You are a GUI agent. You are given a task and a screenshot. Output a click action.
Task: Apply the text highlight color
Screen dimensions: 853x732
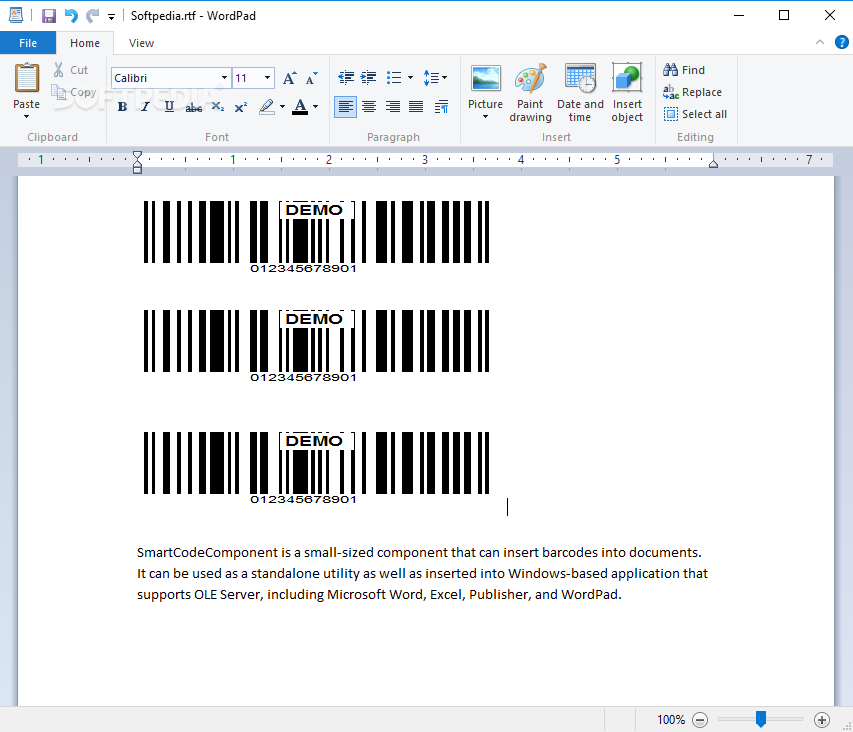coord(267,107)
